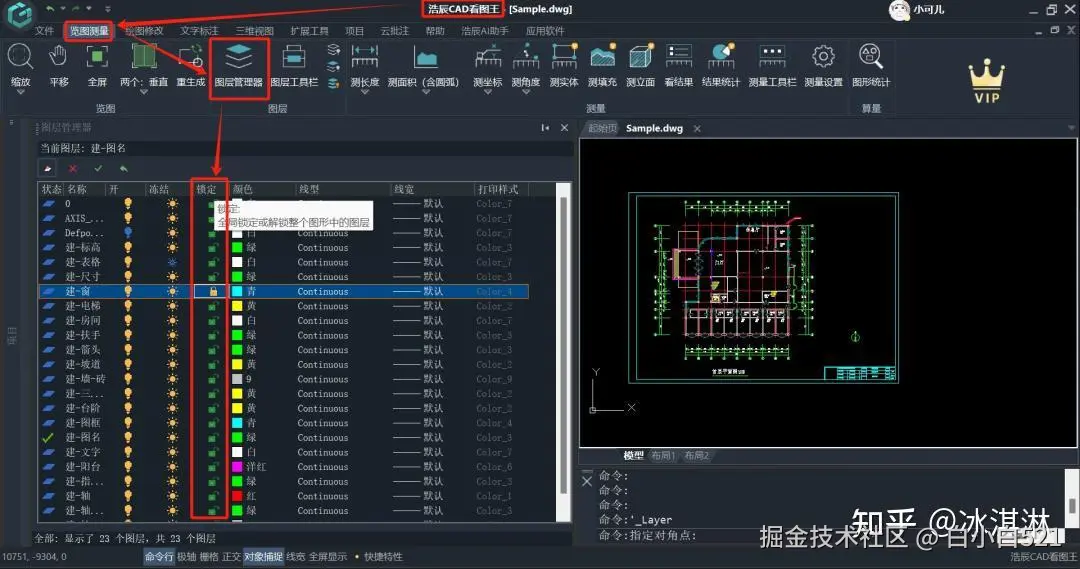Click the gold VIP crown icon
Viewport: 1080px width, 569px height.
986,81
